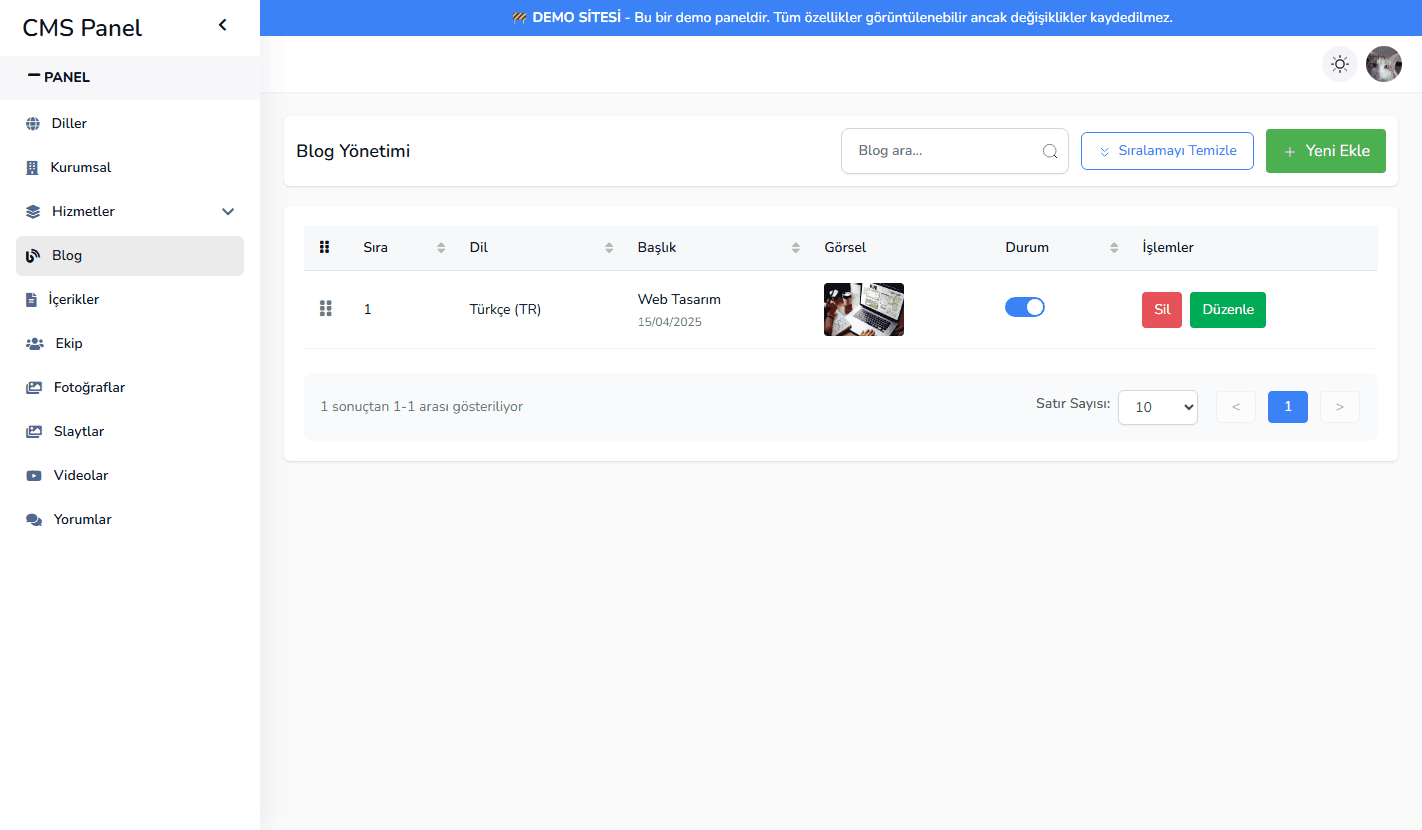1422x830 pixels.
Task: Select Blog from the sidebar menu
Action: point(65,255)
